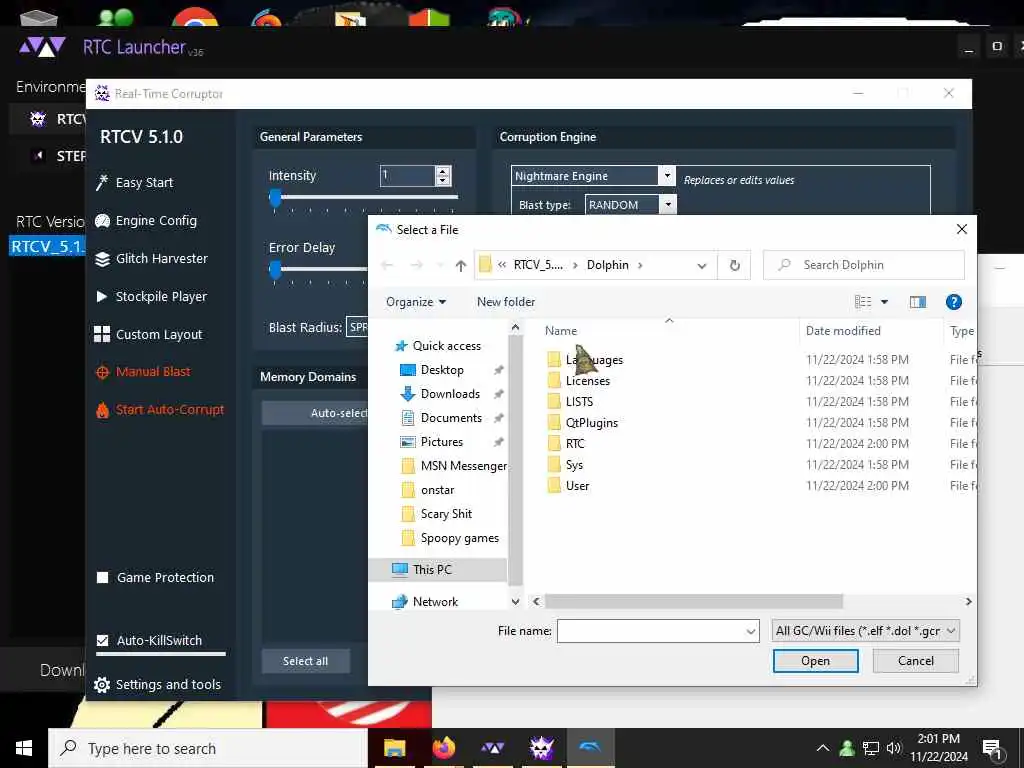1024x768 pixels.
Task: Select Network in navigation pane
Action: 435,601
